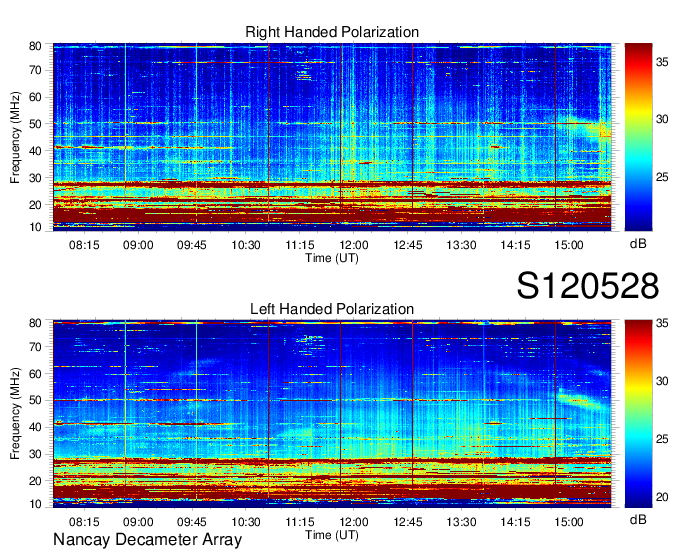The height and width of the screenshot is (552, 680).
Task: Click the bottom plot's Frequency (MHz) axis label
Action: click(x=15, y=414)
